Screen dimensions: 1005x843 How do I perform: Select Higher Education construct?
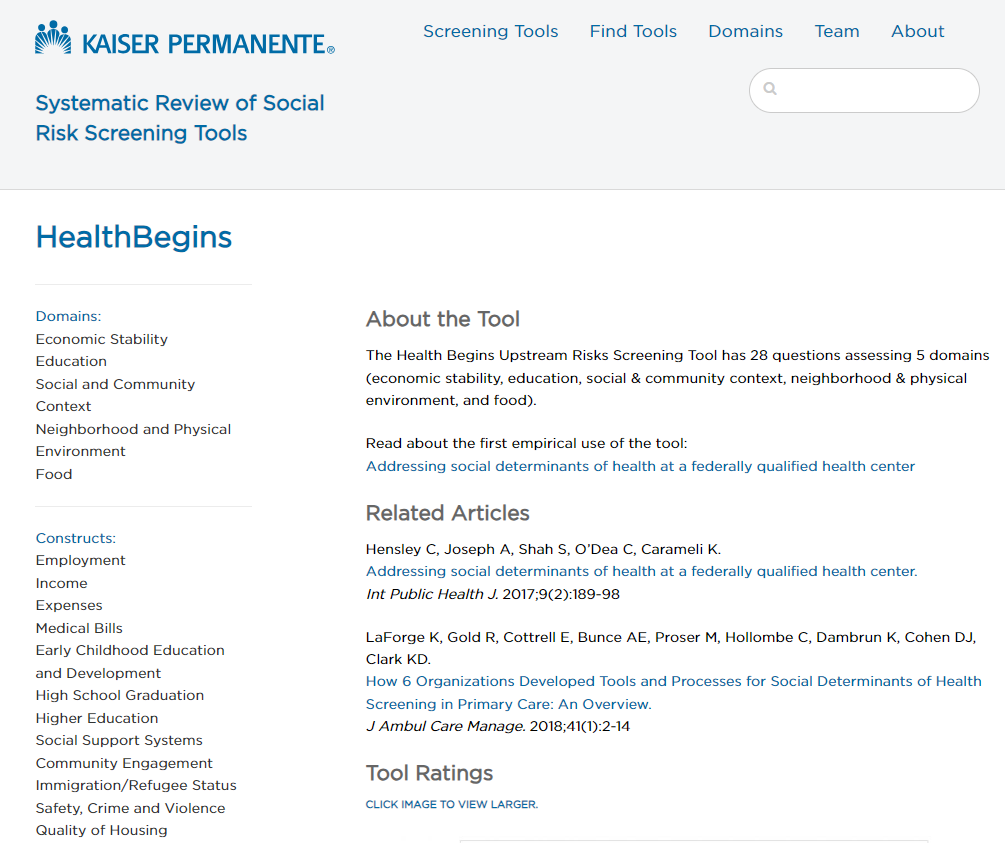pos(97,718)
